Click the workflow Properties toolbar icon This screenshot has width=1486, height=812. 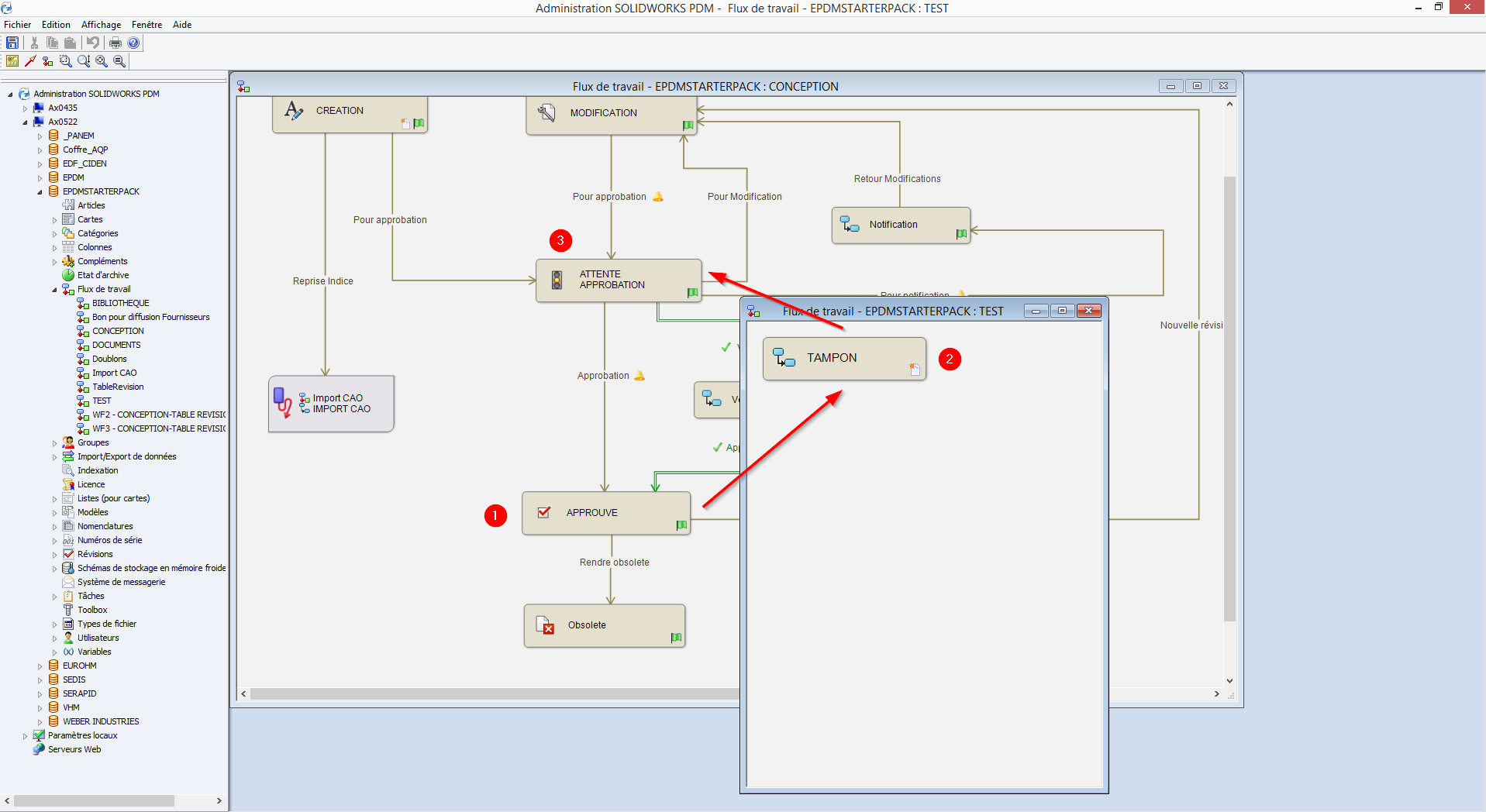12,61
